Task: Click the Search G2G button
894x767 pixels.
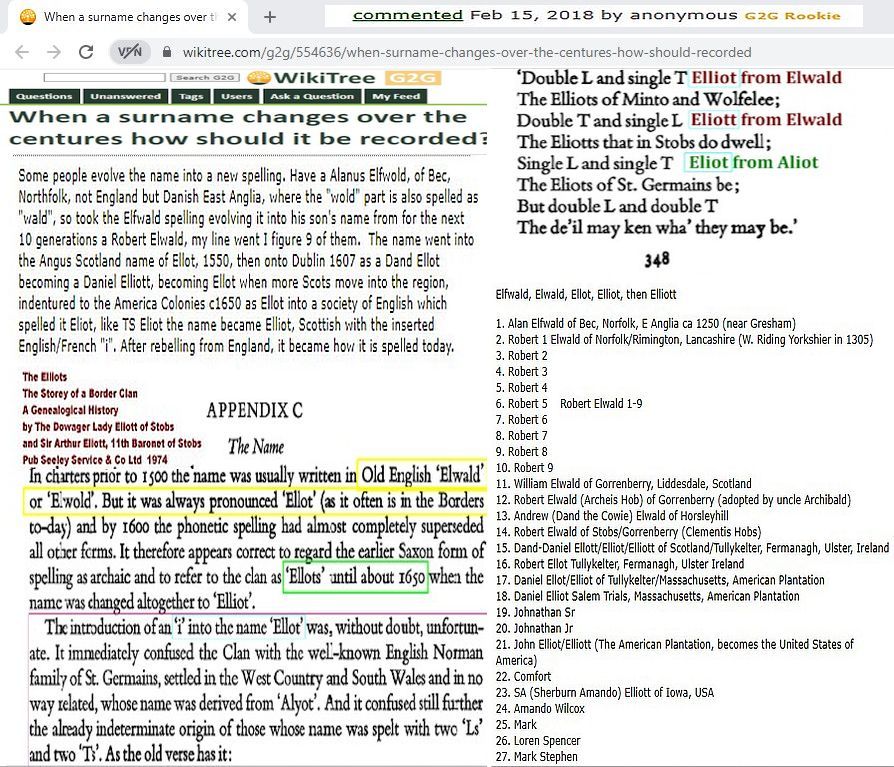Action: point(205,78)
